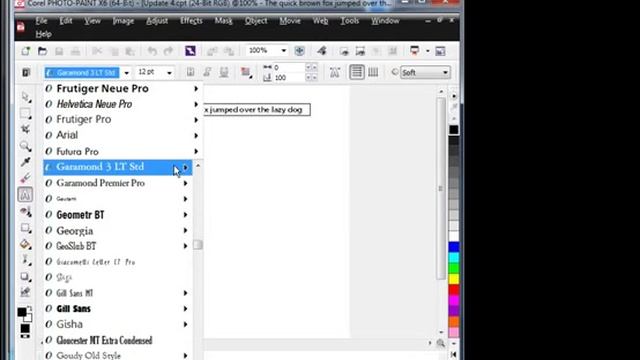Expand Geometr BT submenu arrow
Screen dimensions: 640x360
[x=185, y=215]
